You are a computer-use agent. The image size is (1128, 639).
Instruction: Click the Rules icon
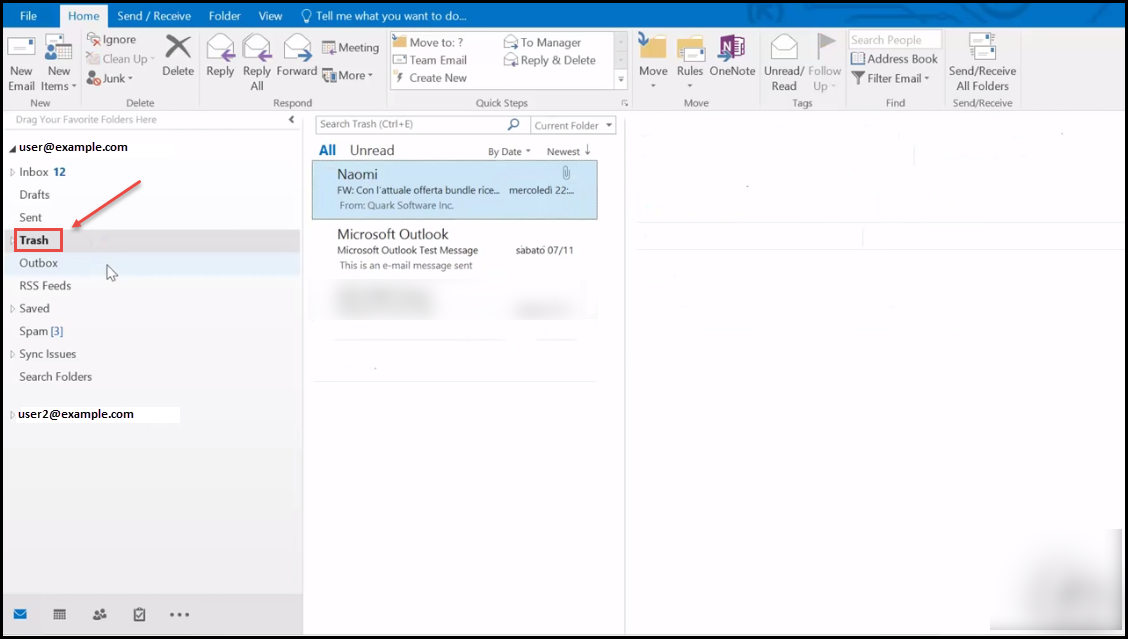(690, 48)
